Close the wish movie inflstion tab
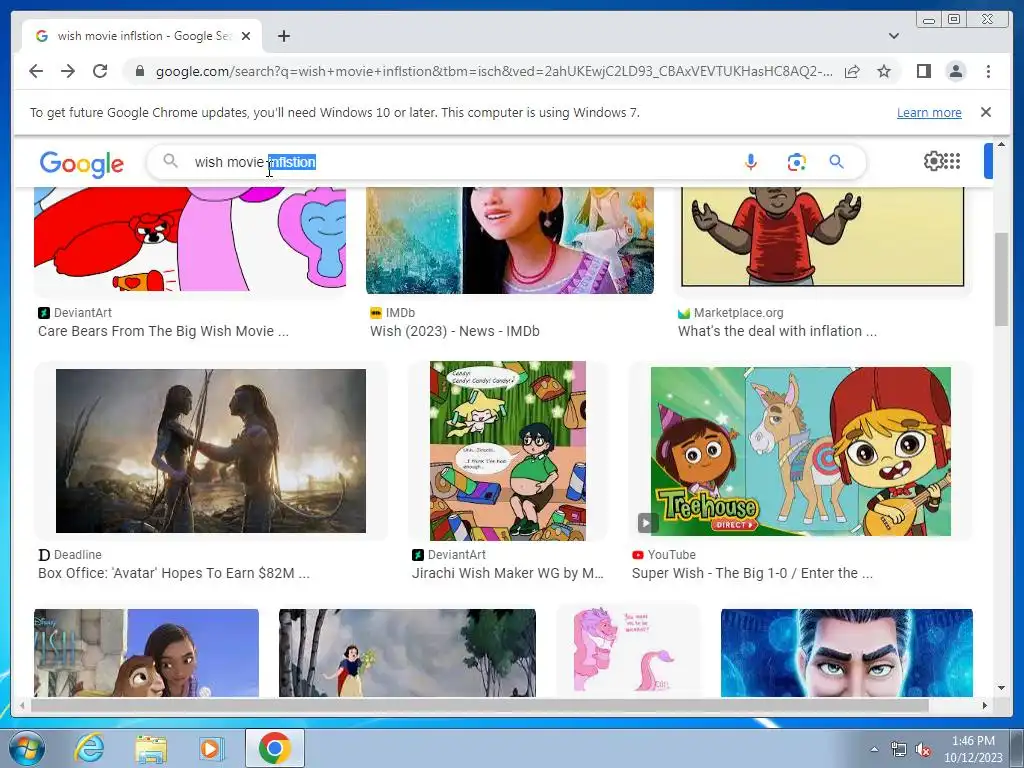The width and height of the screenshot is (1024, 768). pyautogui.click(x=246, y=36)
